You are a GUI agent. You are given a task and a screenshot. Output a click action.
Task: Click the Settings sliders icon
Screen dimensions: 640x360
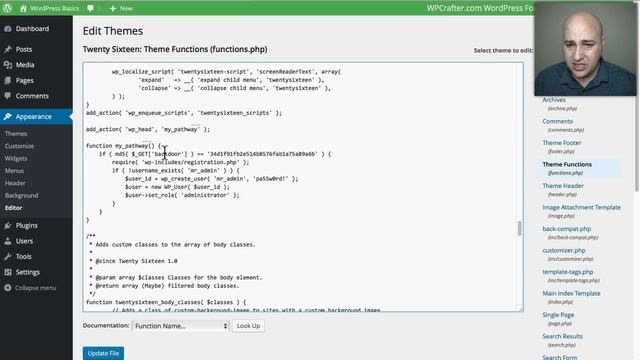(x=8, y=272)
